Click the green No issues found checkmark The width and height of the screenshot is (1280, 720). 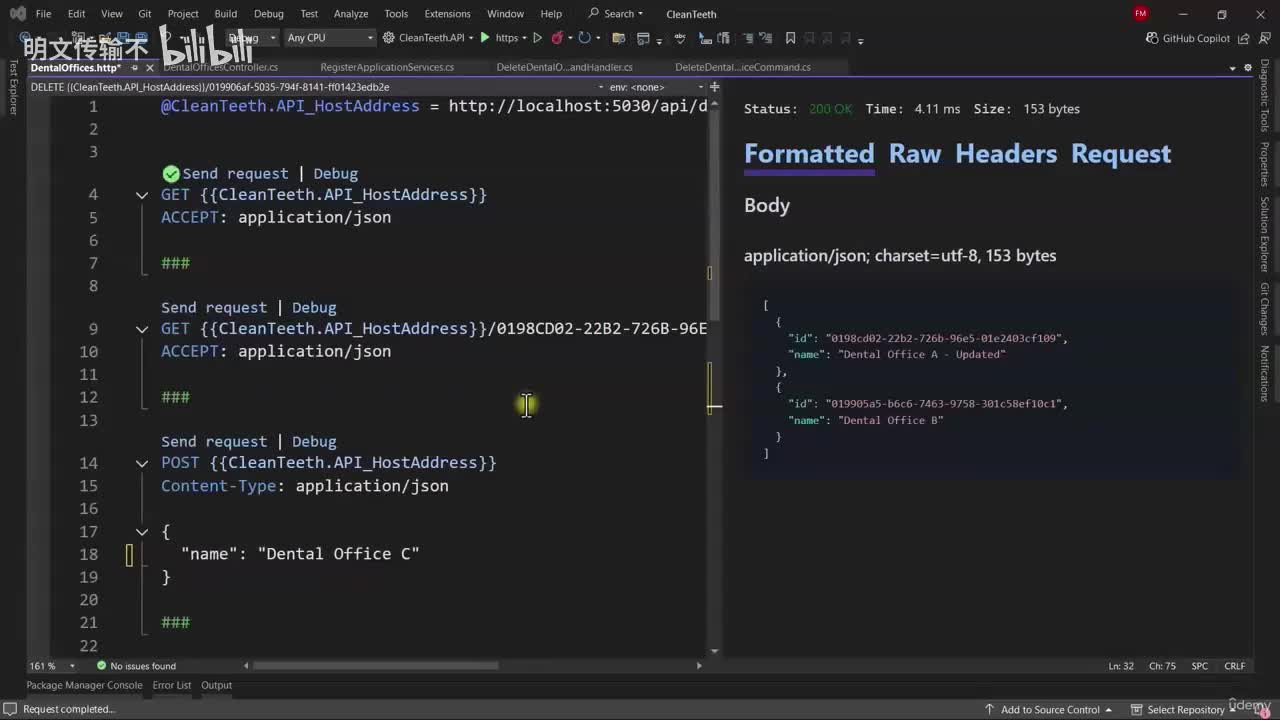click(101, 666)
